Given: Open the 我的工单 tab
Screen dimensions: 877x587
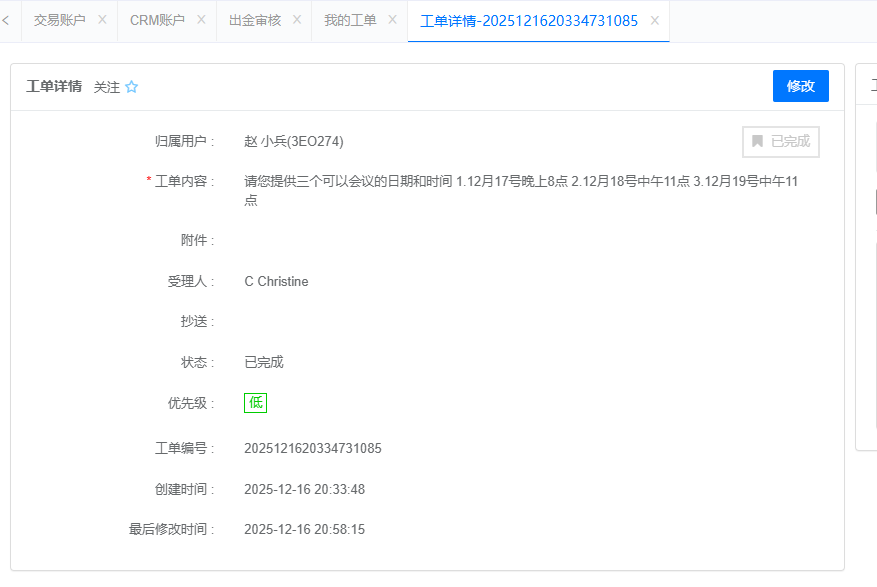Looking at the screenshot, I should pos(350,20).
